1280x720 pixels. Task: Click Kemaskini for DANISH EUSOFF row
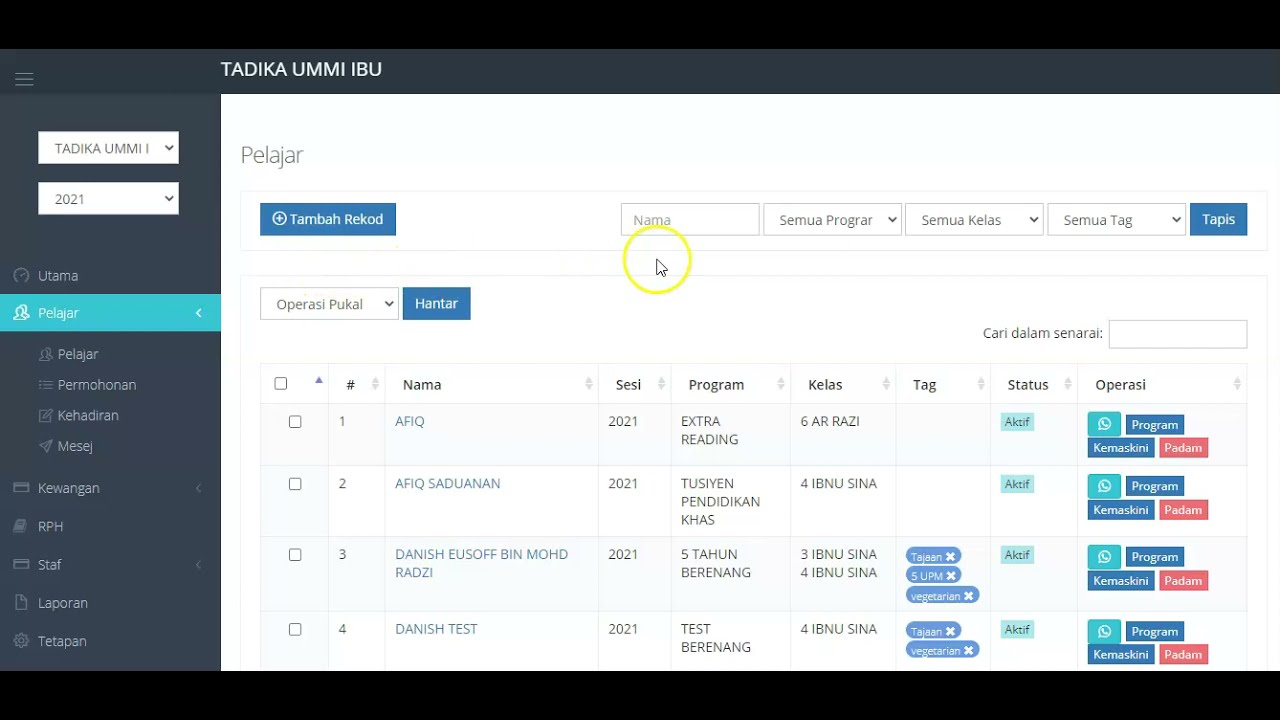[1121, 581]
